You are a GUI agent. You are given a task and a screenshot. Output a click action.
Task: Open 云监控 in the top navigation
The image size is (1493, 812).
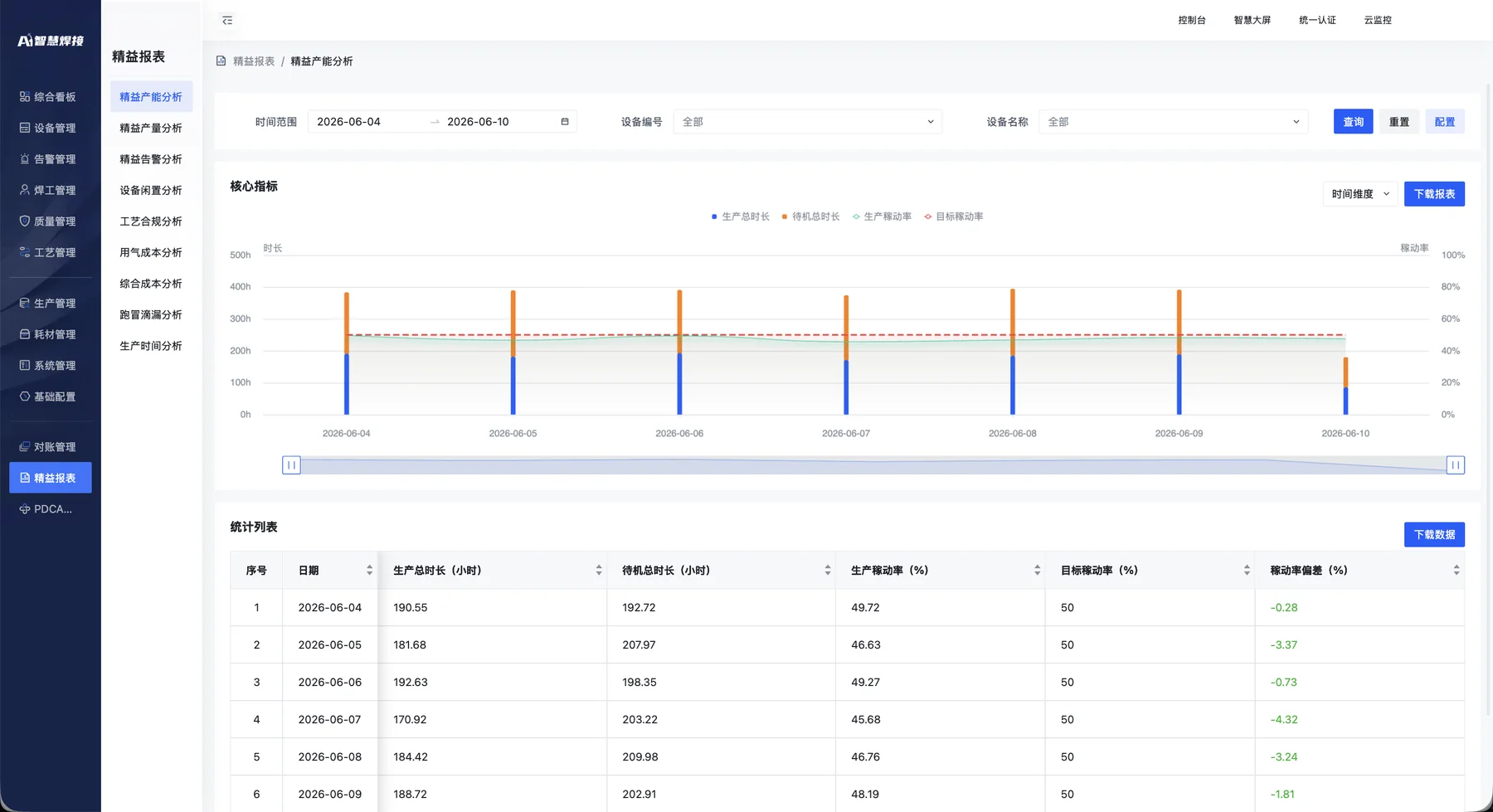[x=1378, y=20]
